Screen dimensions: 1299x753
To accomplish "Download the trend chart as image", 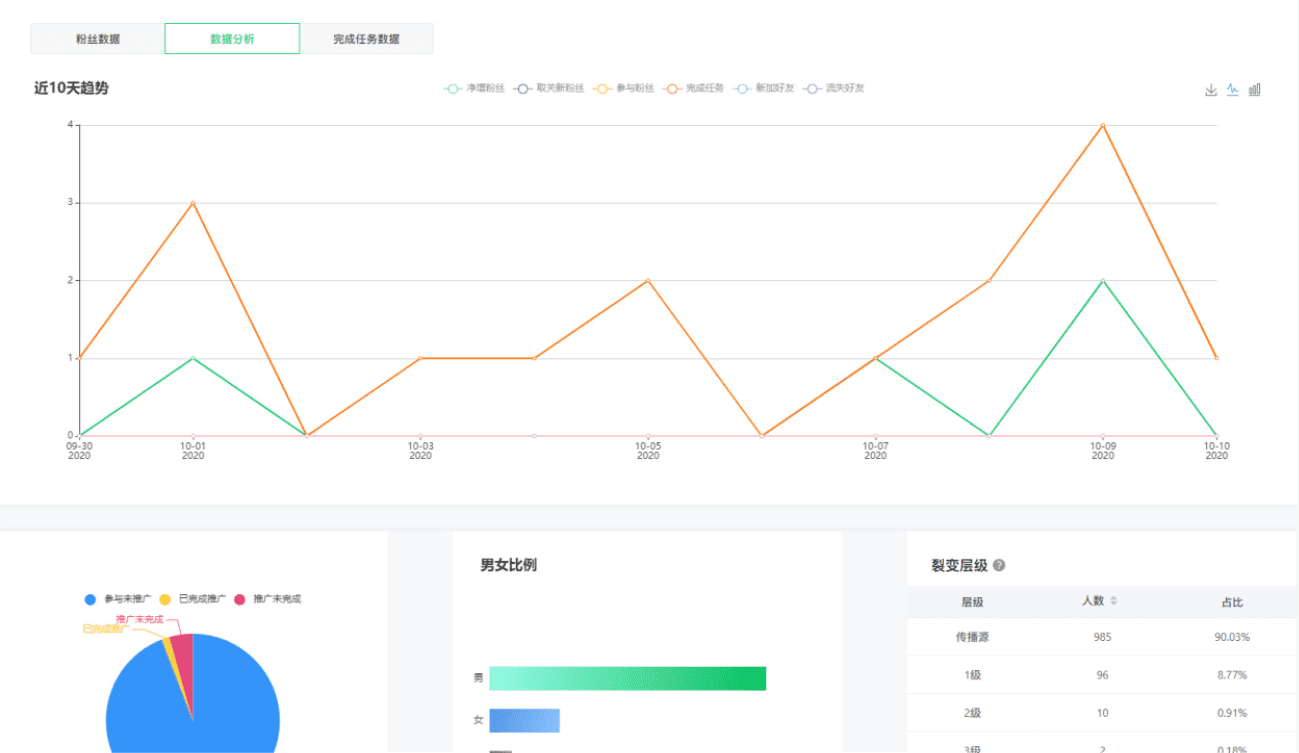I will click(1211, 90).
